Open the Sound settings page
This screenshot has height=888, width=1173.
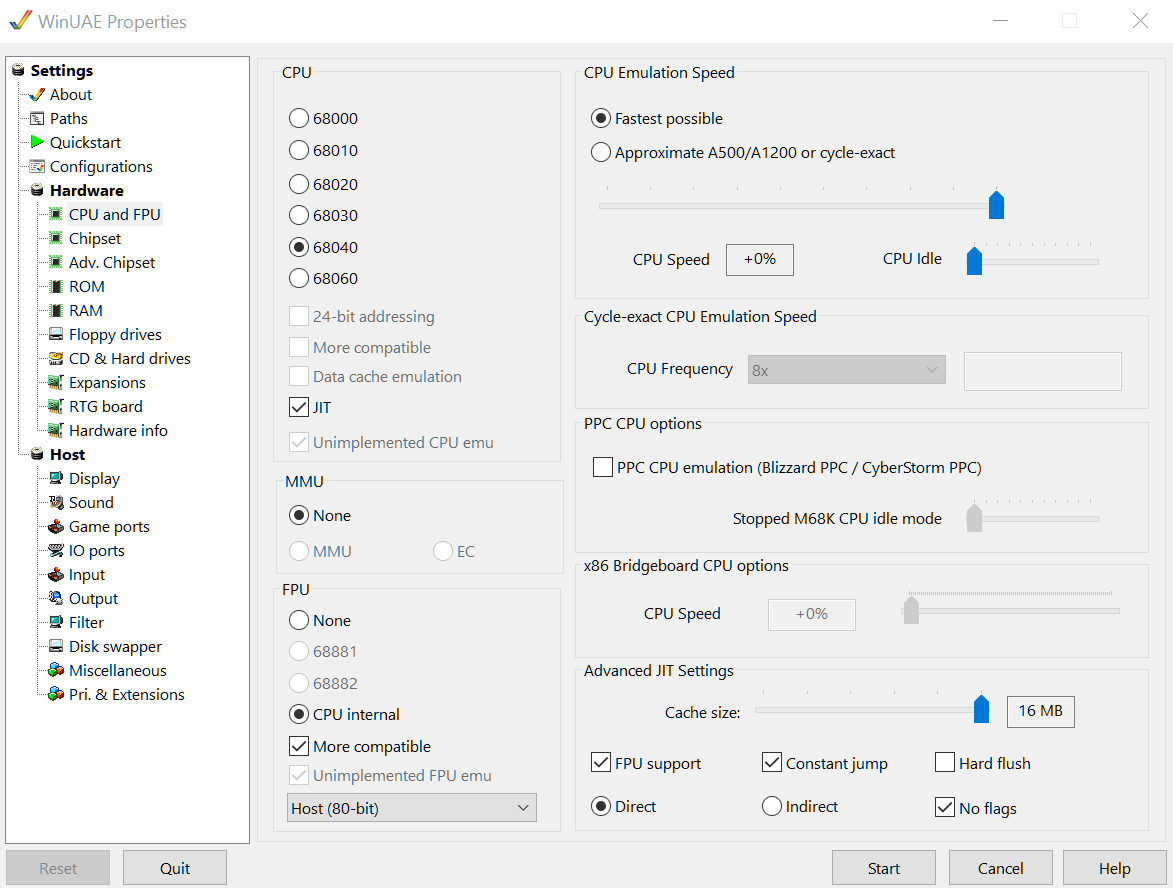pyautogui.click(x=91, y=503)
